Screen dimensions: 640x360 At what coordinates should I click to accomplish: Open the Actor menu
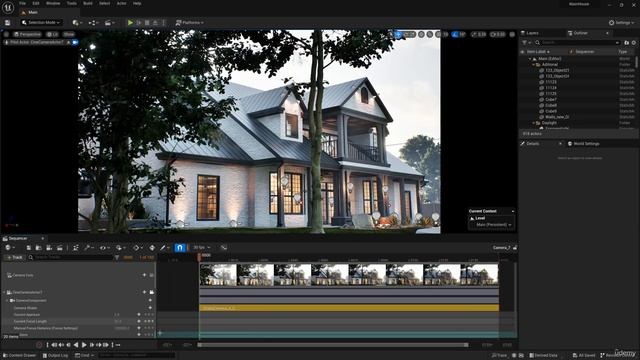[122, 3]
